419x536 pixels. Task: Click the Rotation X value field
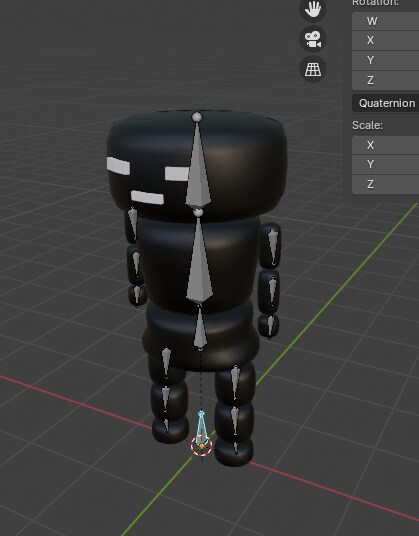coord(386,41)
